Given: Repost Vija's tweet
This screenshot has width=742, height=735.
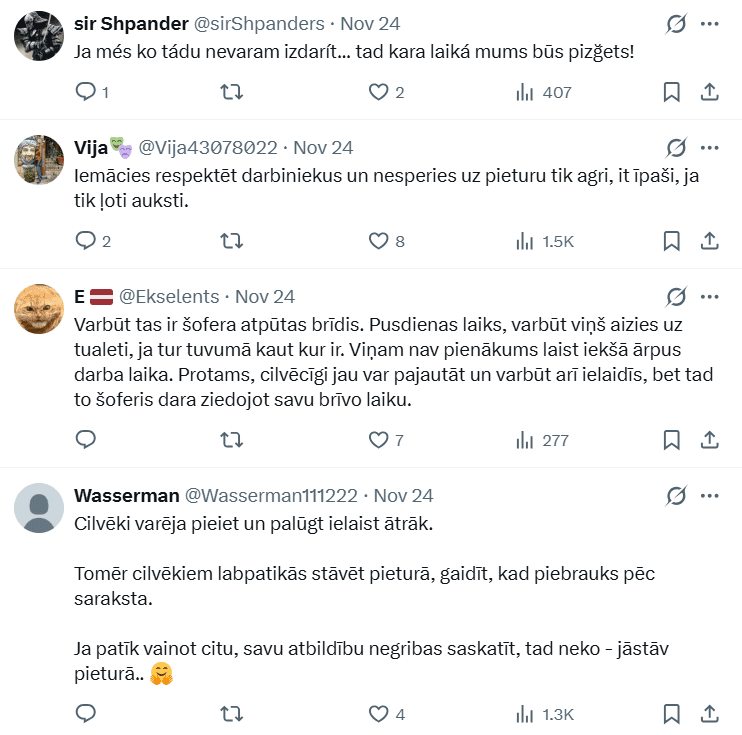Looking at the screenshot, I should [x=231, y=241].
